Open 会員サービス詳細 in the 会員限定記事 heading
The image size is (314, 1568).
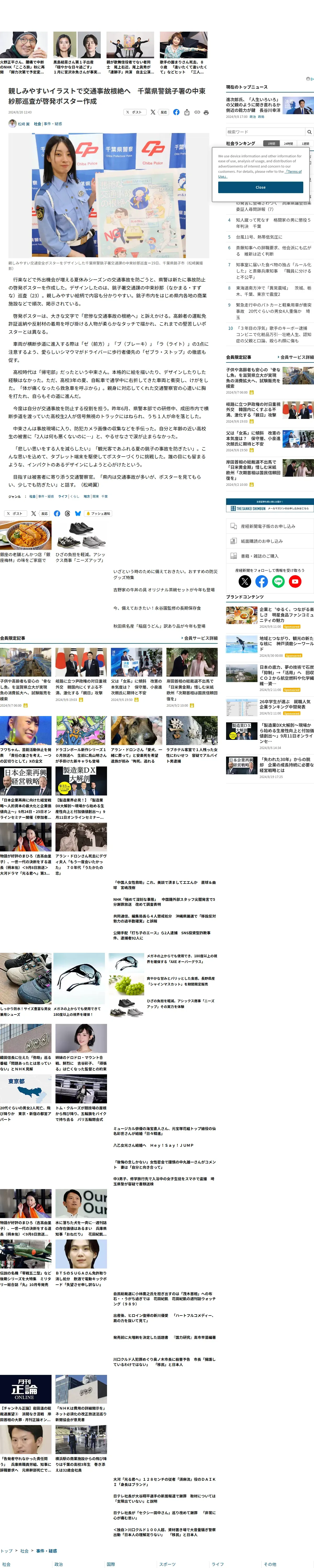(201, 638)
